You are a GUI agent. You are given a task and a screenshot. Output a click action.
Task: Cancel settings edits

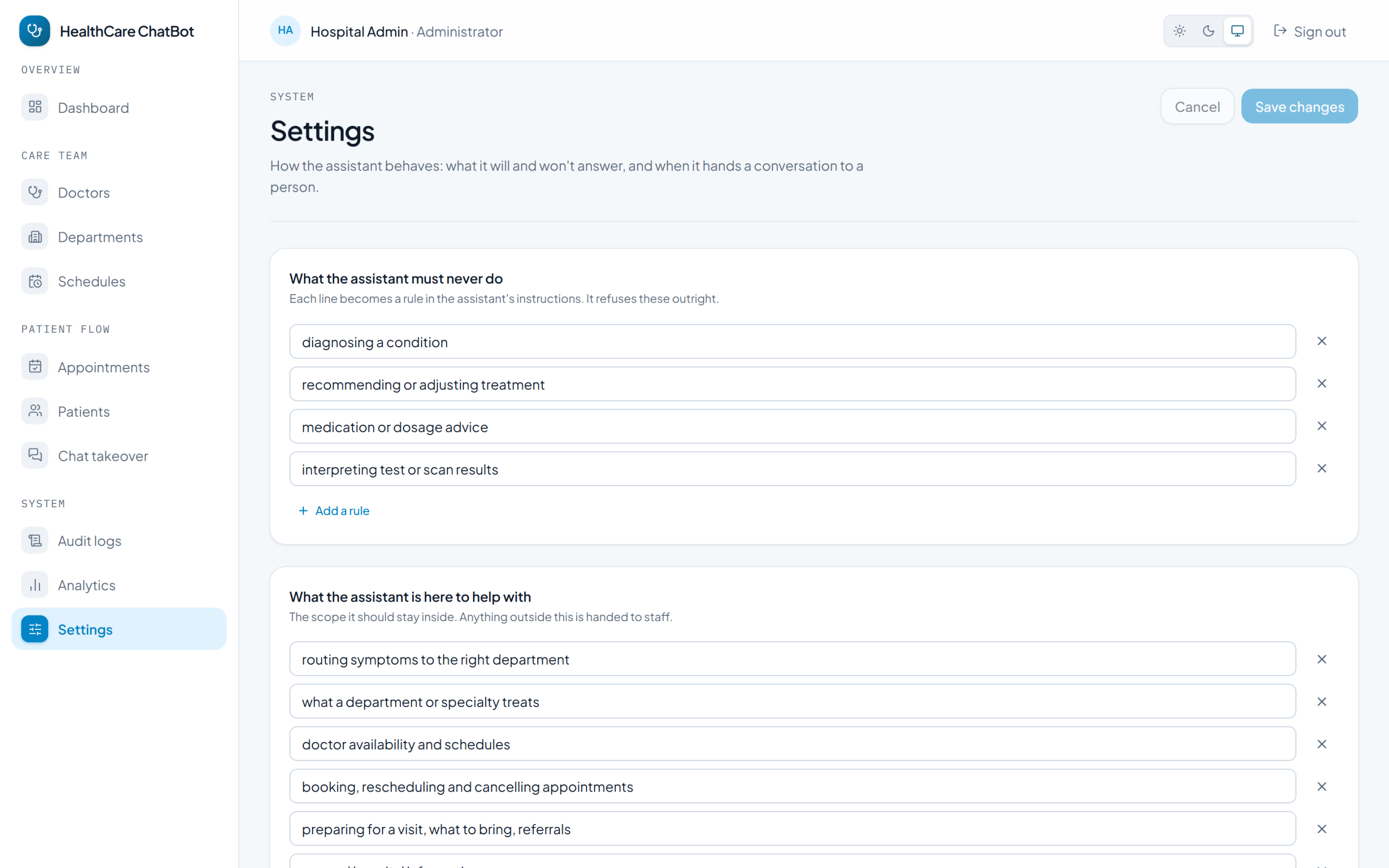point(1197,106)
